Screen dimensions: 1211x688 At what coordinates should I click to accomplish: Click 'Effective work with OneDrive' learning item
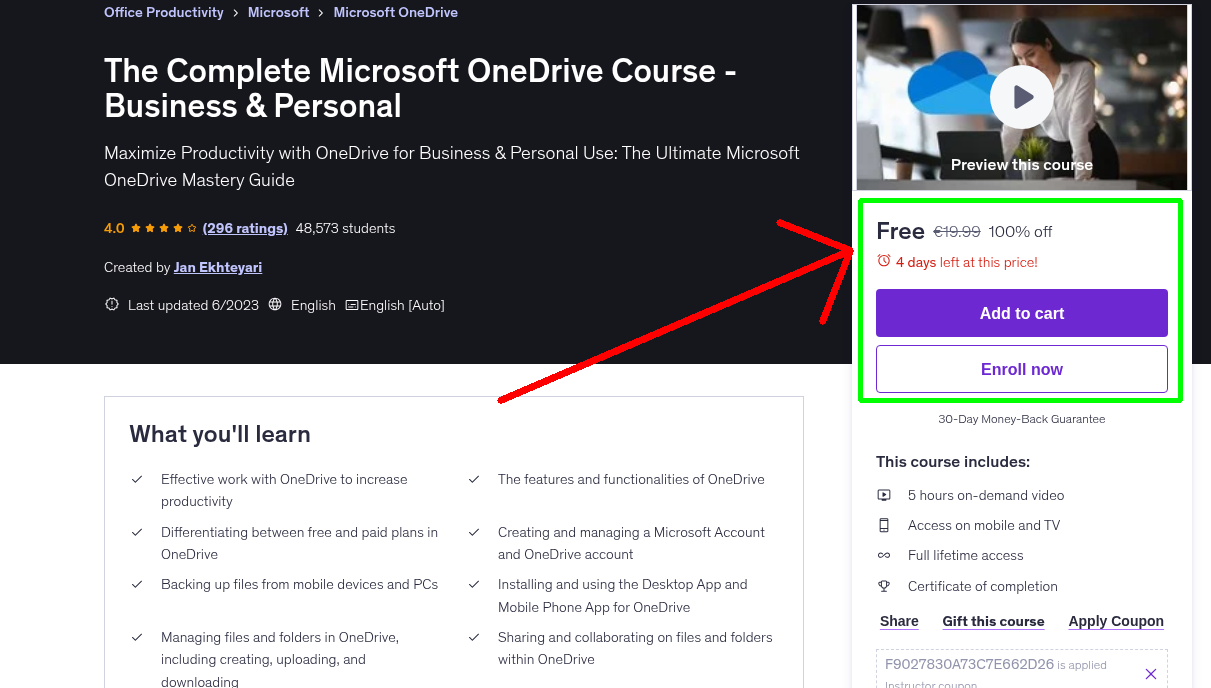pos(284,490)
